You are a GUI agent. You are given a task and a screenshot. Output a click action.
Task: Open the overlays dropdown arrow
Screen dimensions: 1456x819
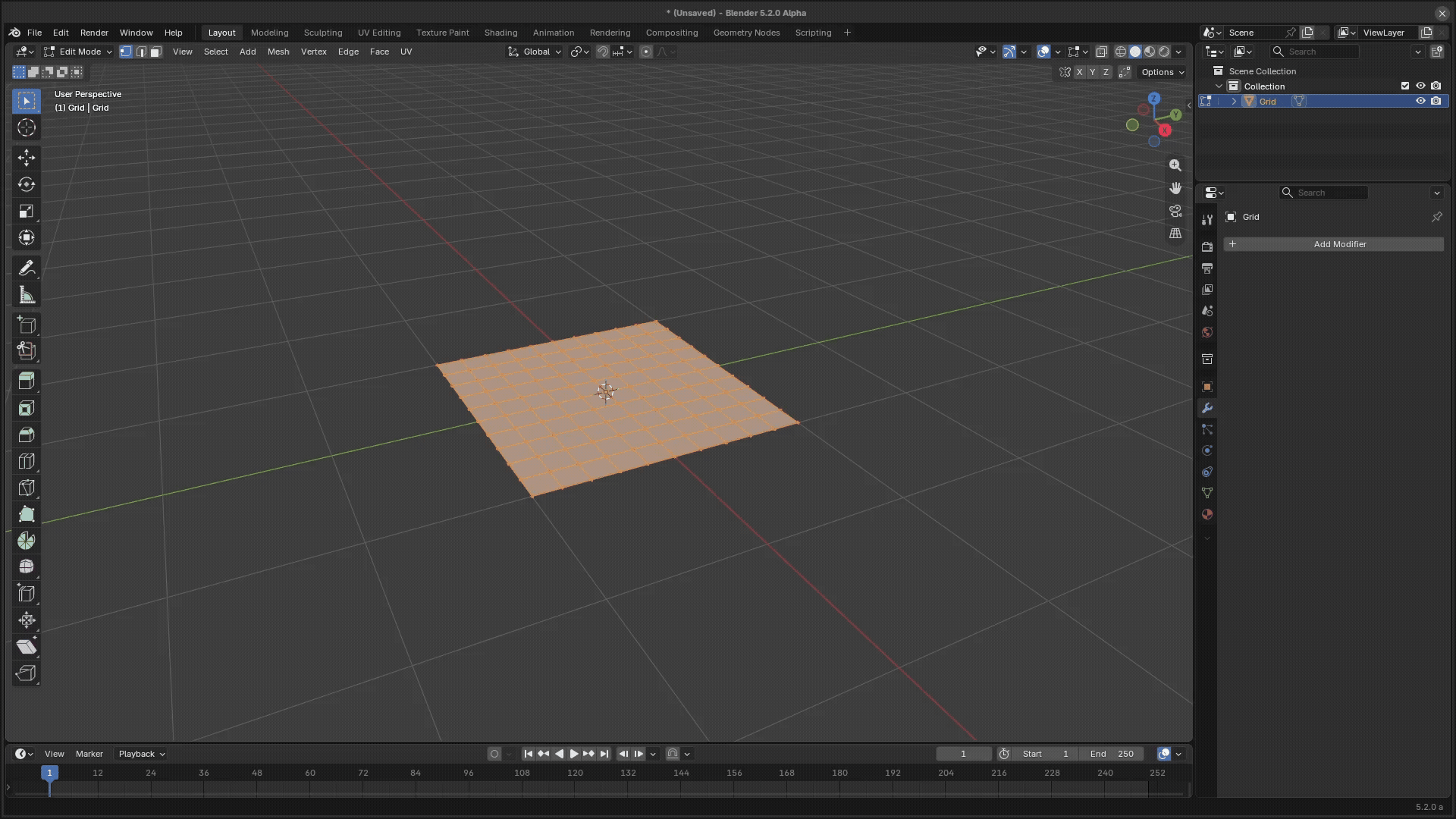(1058, 52)
